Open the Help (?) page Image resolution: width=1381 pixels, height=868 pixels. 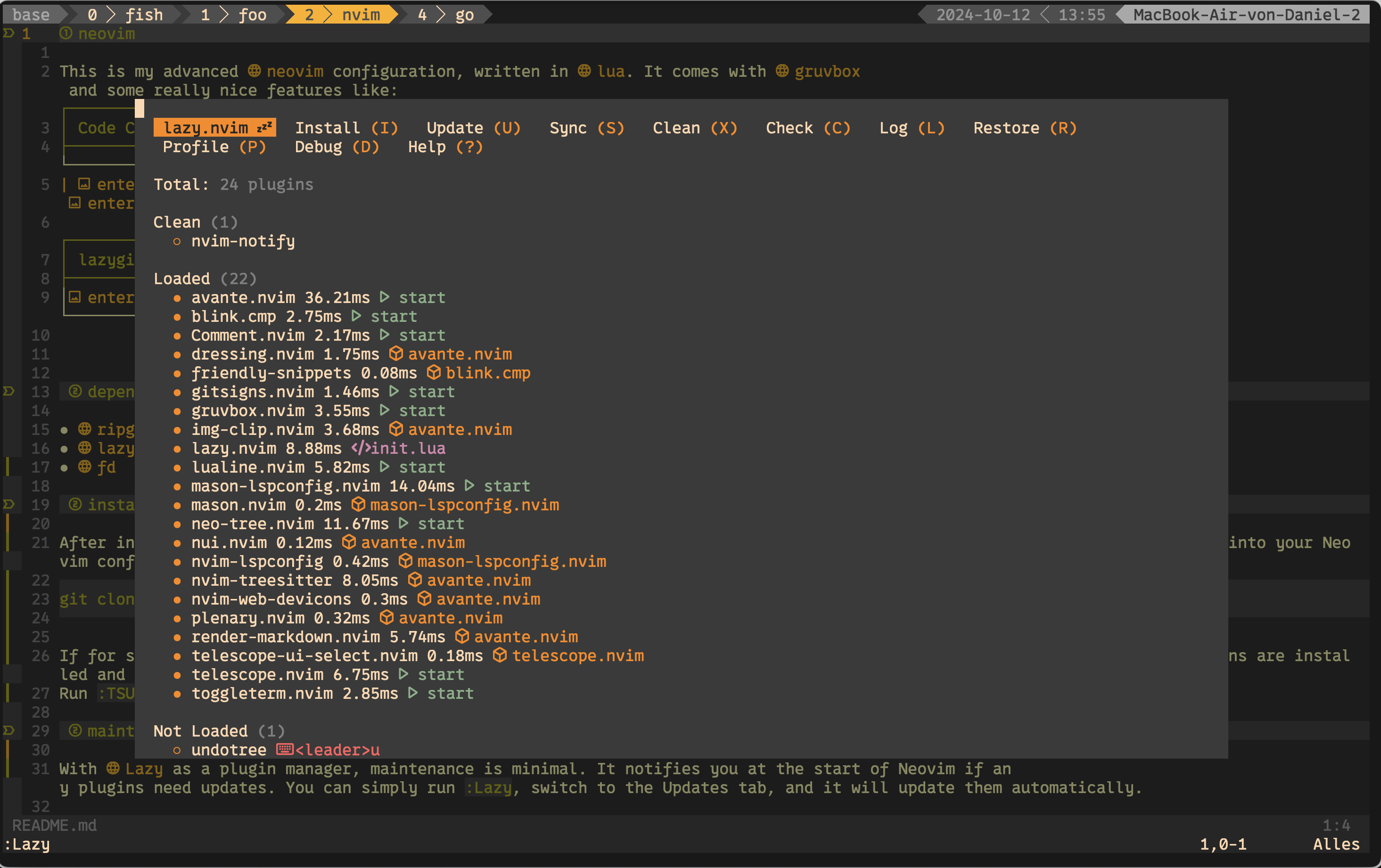point(445,147)
